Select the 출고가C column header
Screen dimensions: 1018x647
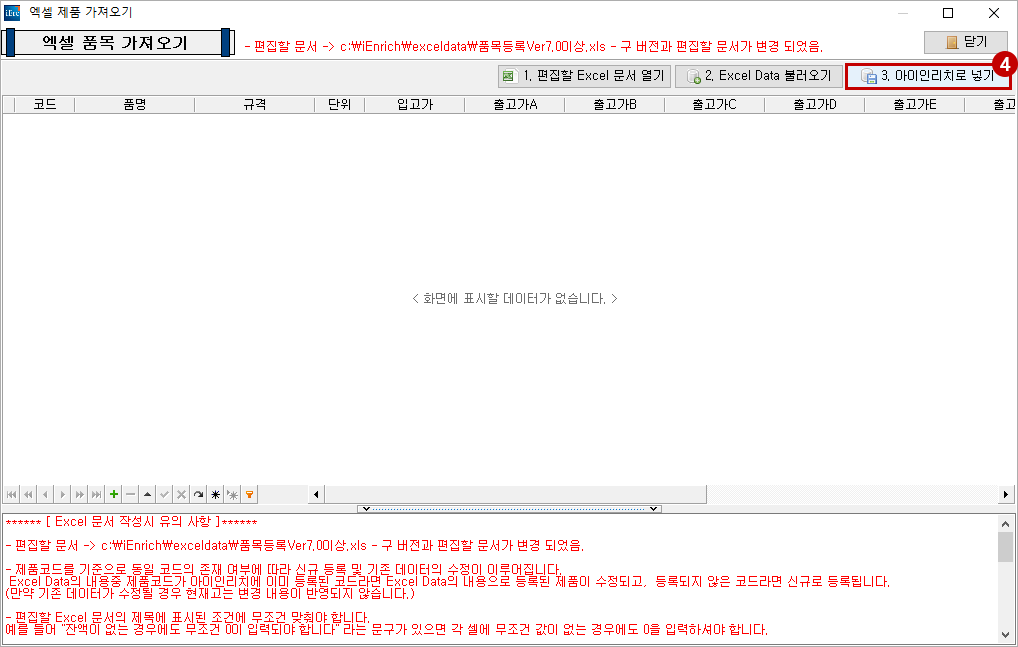click(715, 104)
